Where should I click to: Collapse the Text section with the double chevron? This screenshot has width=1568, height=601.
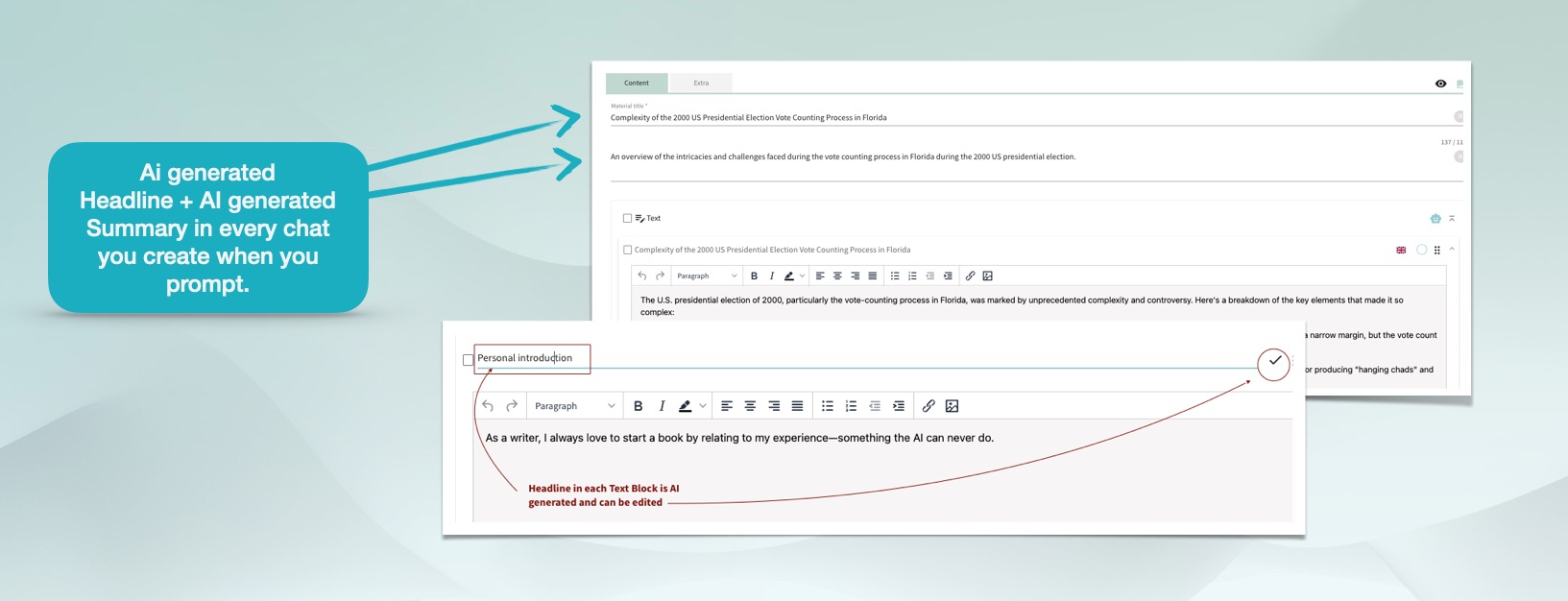pos(1452,219)
